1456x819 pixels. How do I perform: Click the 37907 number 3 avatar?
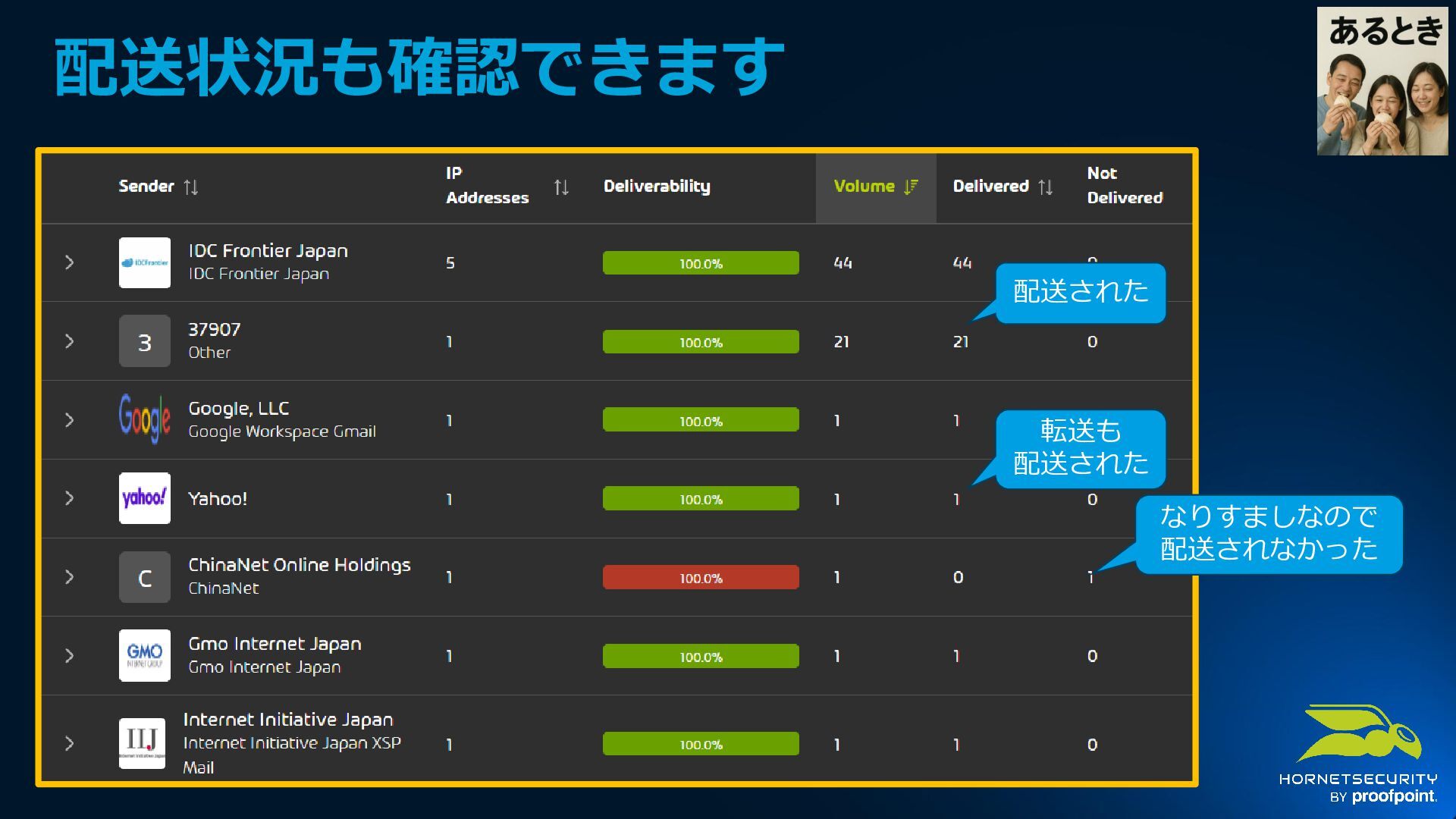[144, 341]
